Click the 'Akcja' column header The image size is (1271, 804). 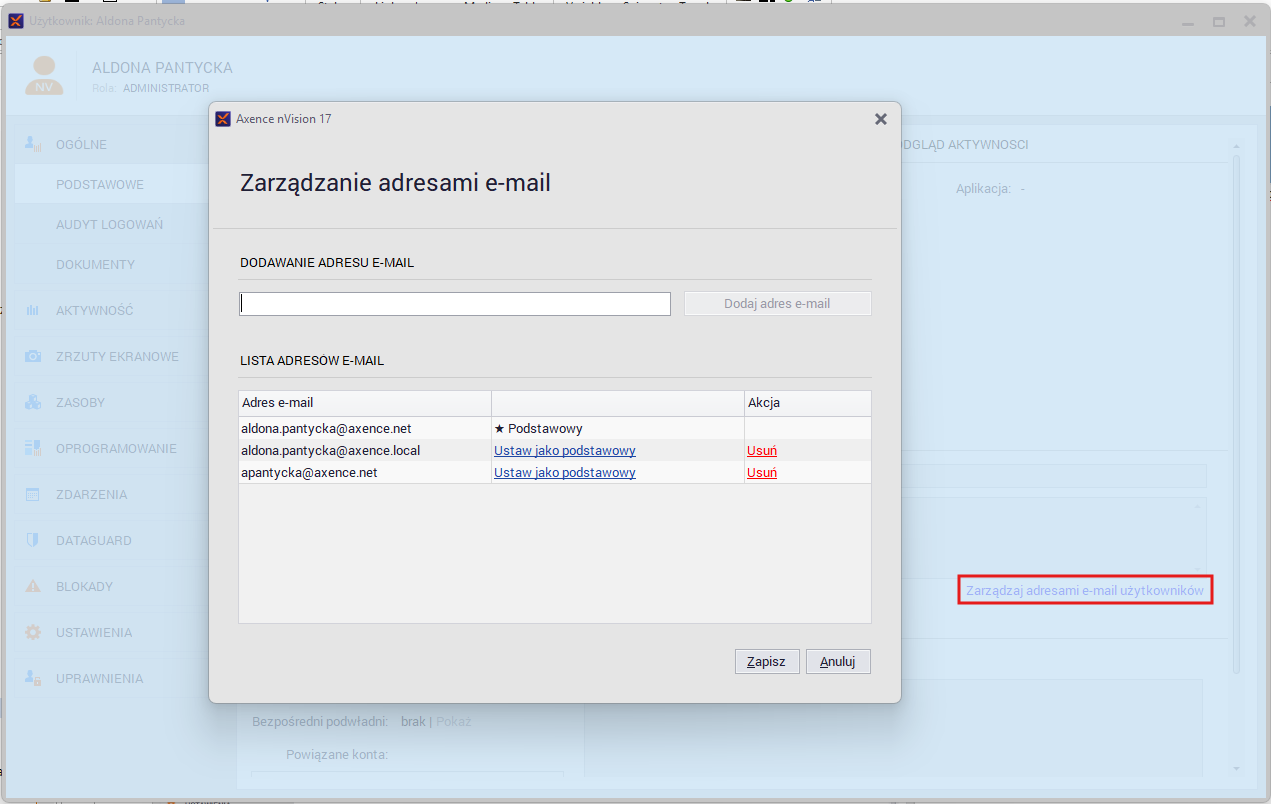(x=807, y=403)
